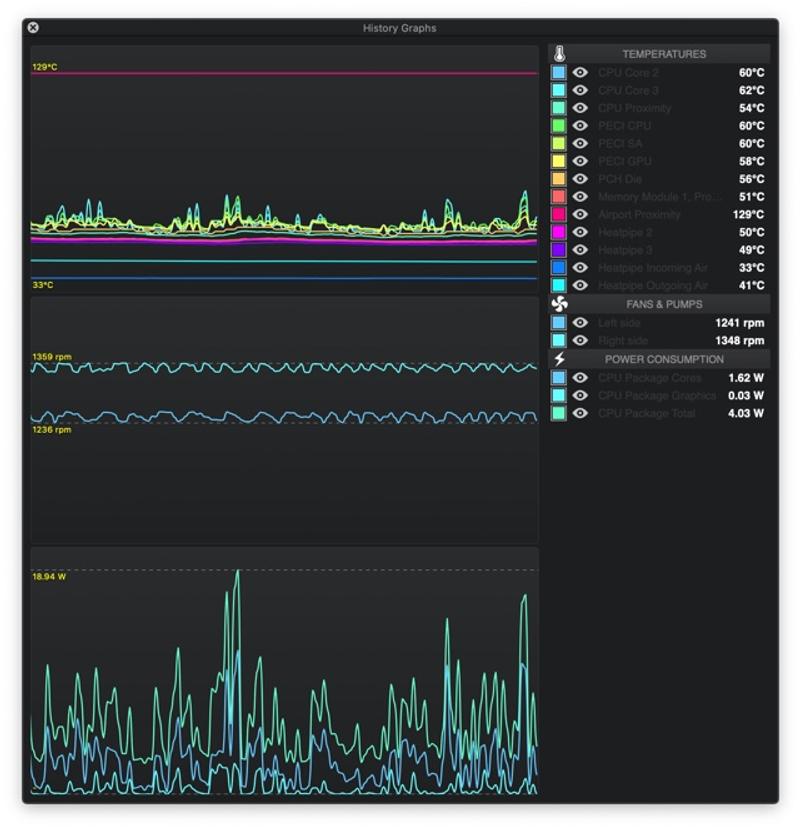Toggle visibility of CPU Core 2 graph

[x=580, y=73]
